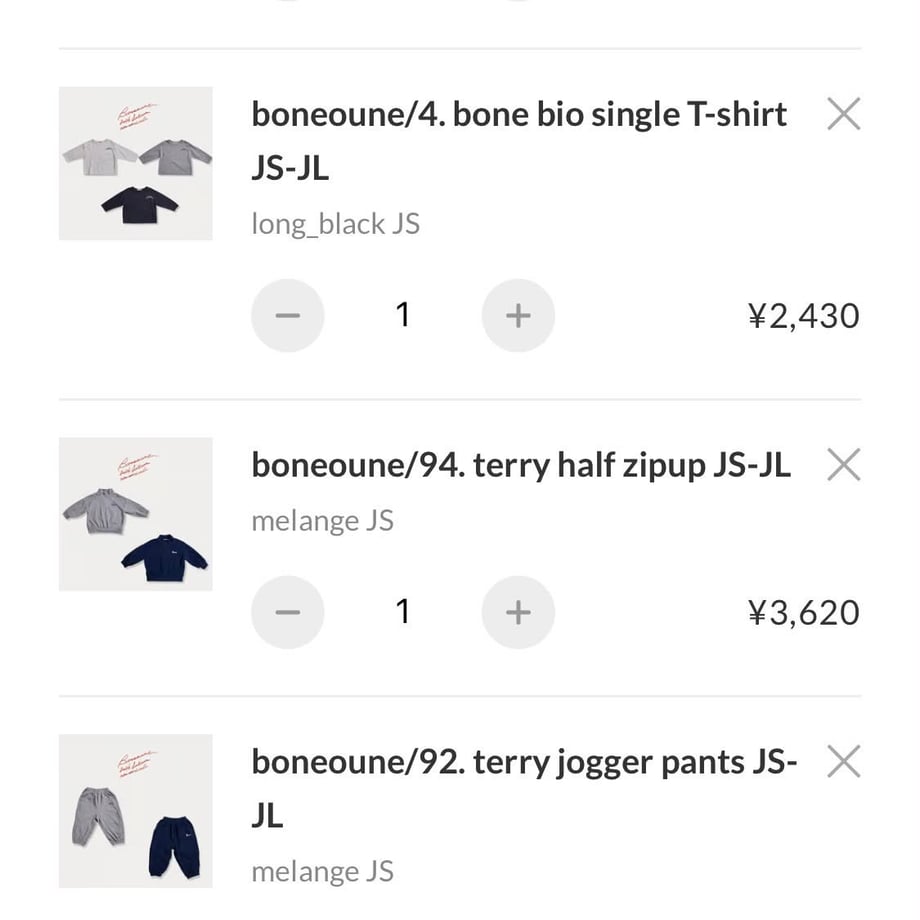The height and width of the screenshot is (920, 920).
Task: Select the ¥2,430 price
Action: click(x=804, y=316)
